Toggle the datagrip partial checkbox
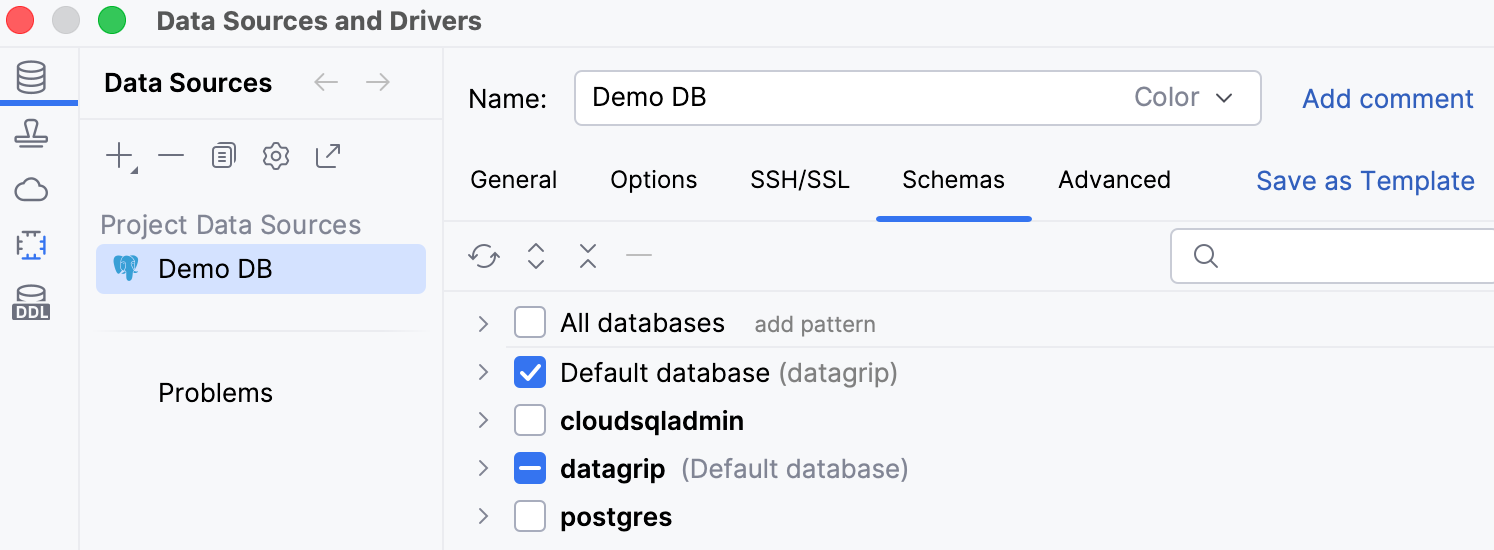1494x550 pixels. click(530, 468)
